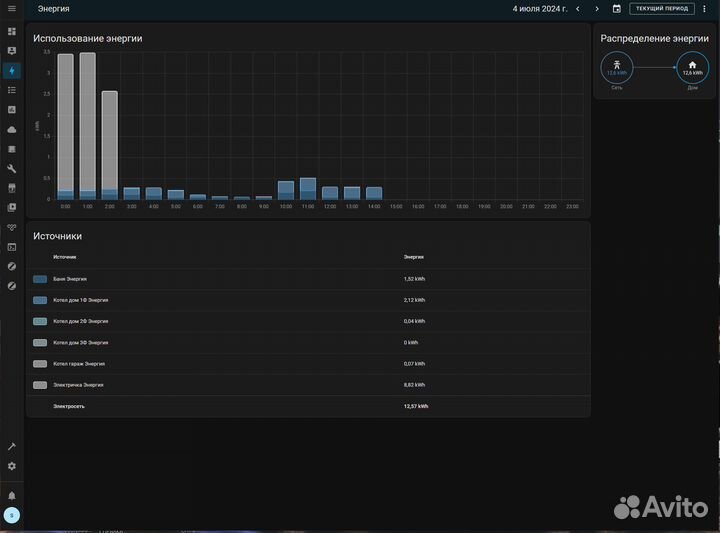Open the Logbook list icon in sidebar
This screenshot has width=720, height=533.
click(x=12, y=90)
